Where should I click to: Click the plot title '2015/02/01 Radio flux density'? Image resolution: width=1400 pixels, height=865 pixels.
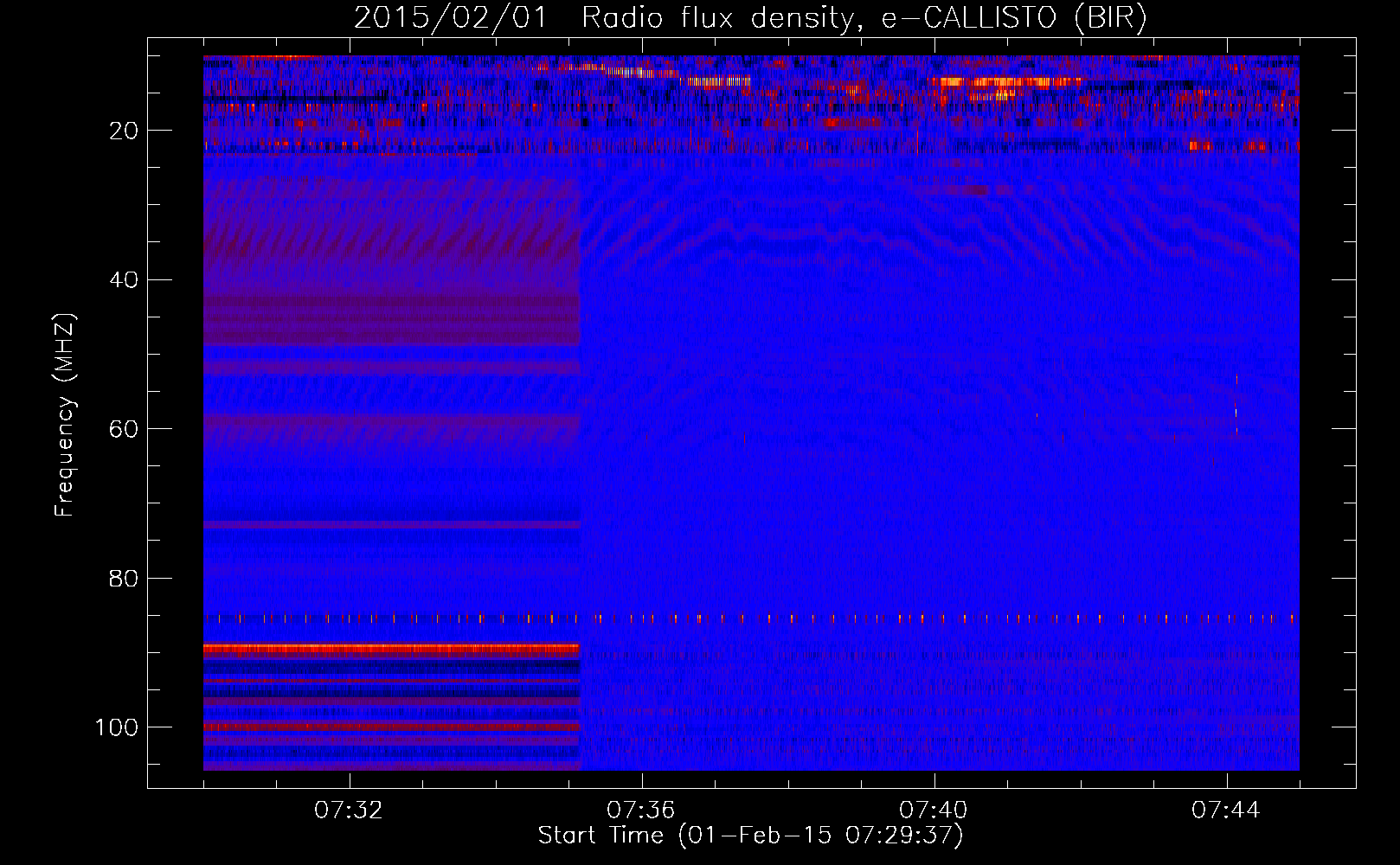pyautogui.click(x=750, y=18)
